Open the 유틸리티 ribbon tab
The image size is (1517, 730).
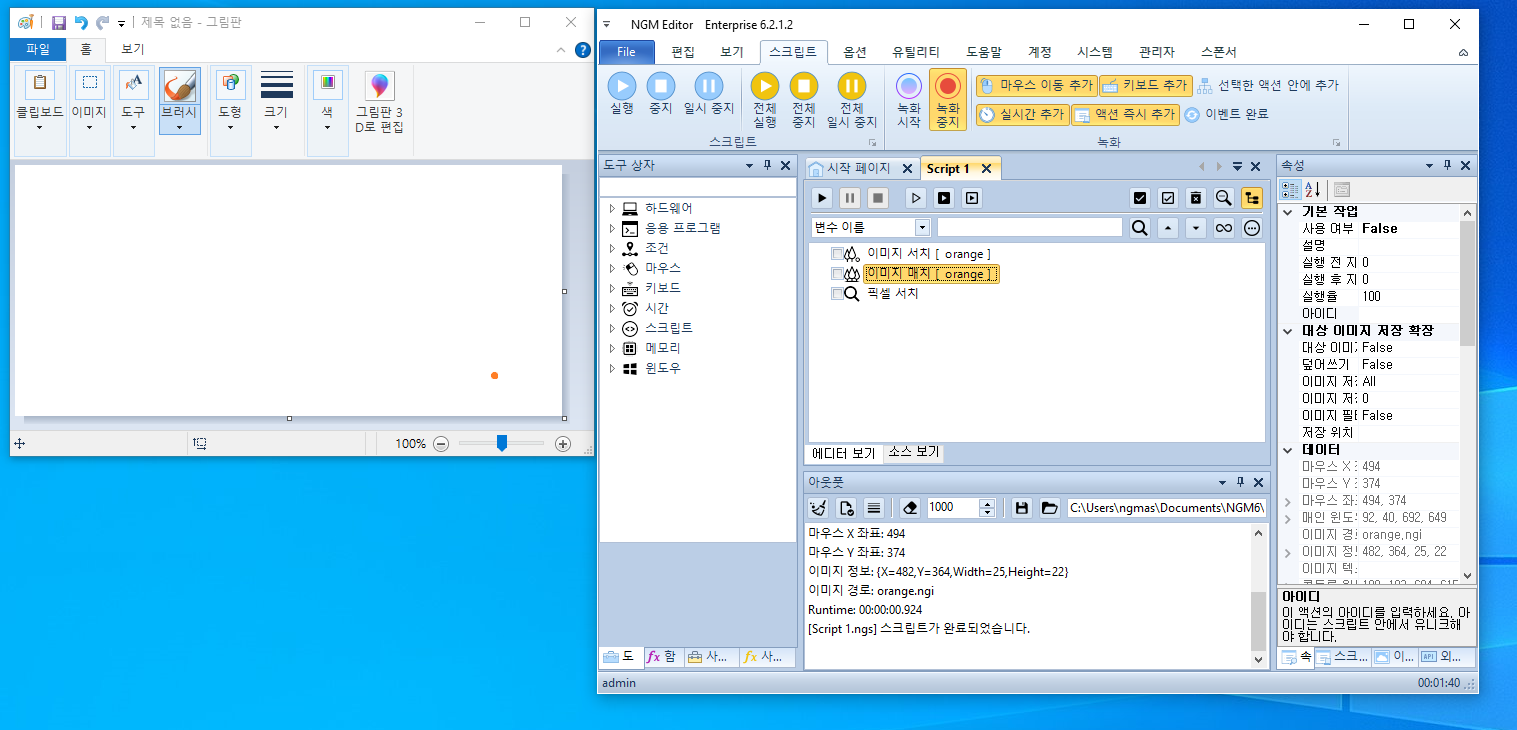[x=916, y=52]
